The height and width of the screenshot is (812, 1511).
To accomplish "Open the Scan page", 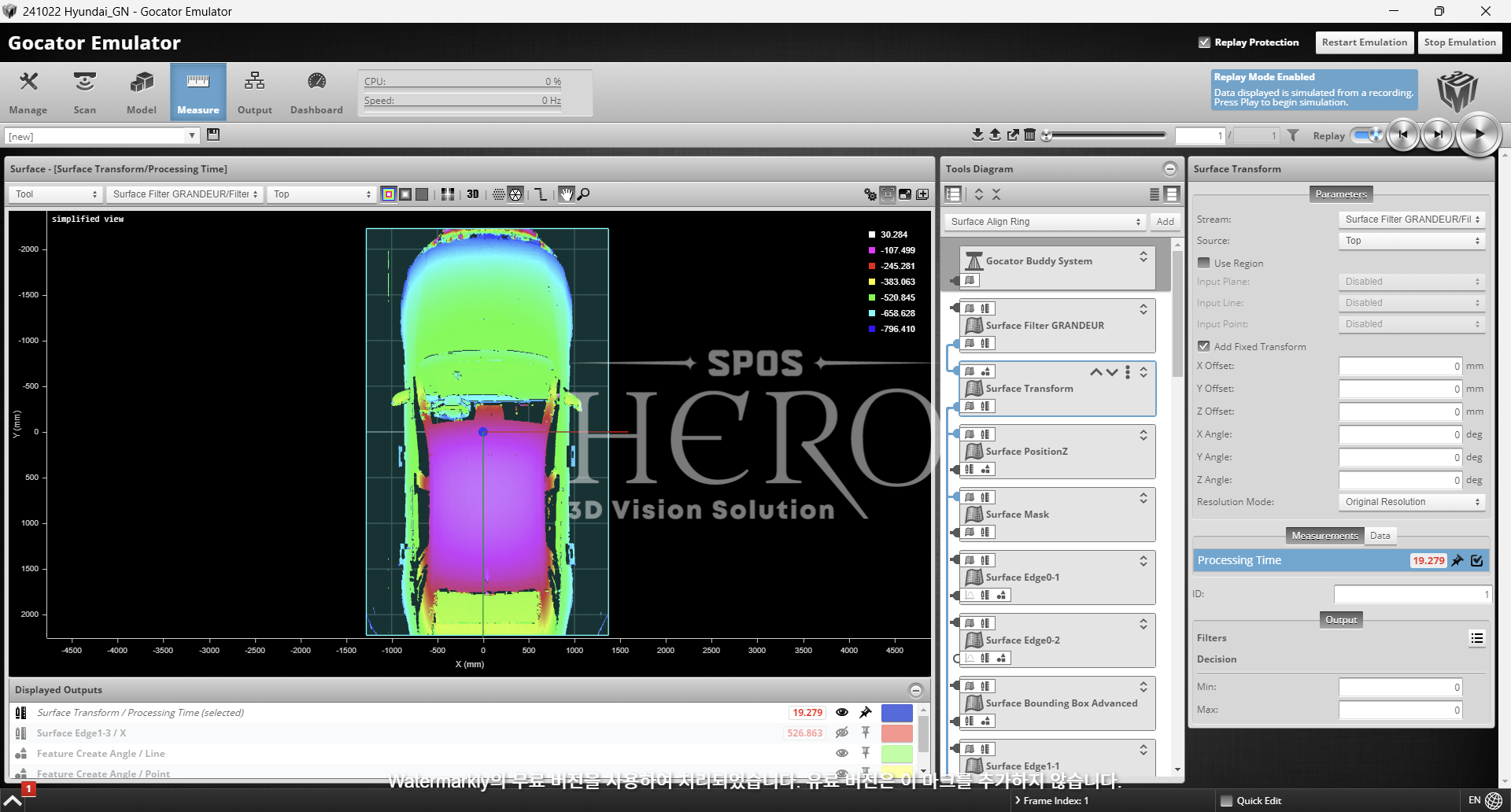I will pyautogui.click(x=85, y=92).
